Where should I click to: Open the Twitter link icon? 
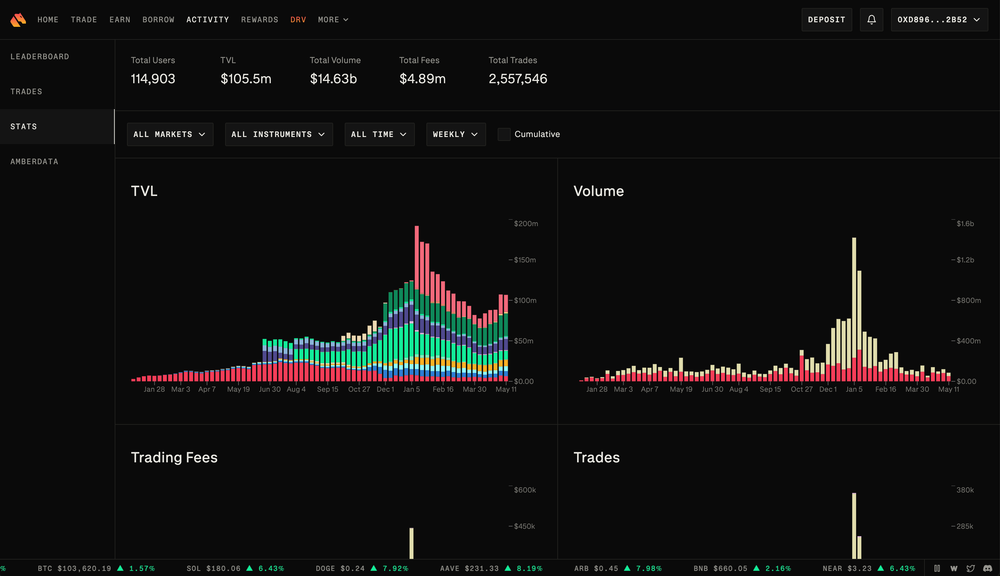pos(971,568)
